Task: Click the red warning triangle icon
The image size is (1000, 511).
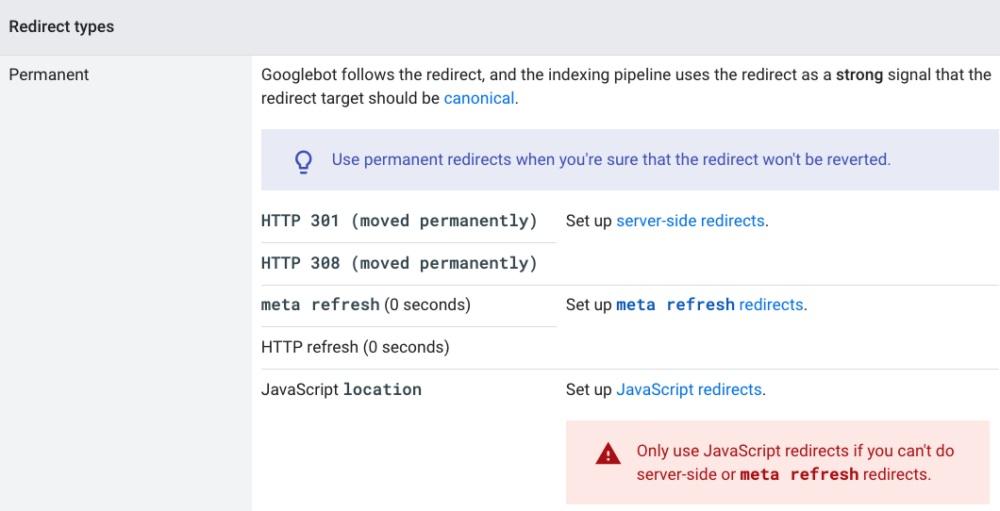Action: [607, 454]
